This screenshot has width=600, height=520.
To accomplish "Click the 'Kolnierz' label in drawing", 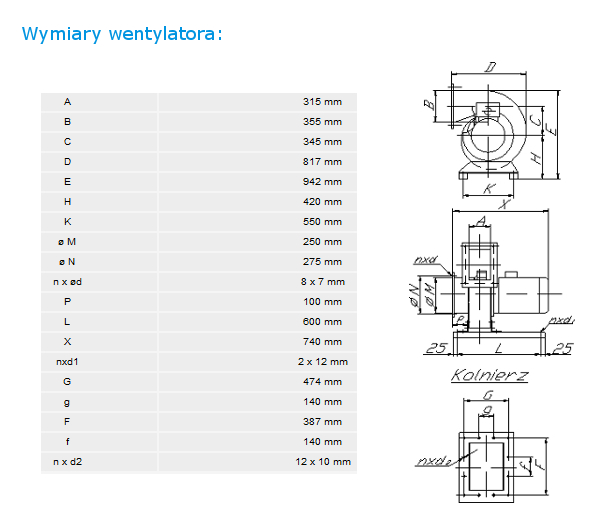I will (490, 375).
